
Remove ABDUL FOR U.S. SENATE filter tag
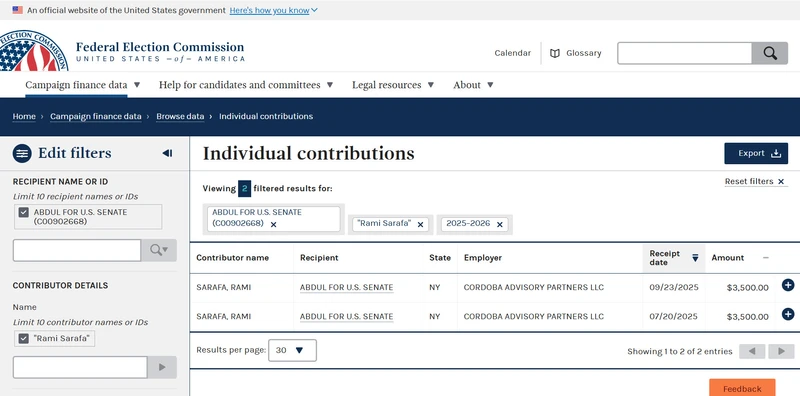[273, 225]
